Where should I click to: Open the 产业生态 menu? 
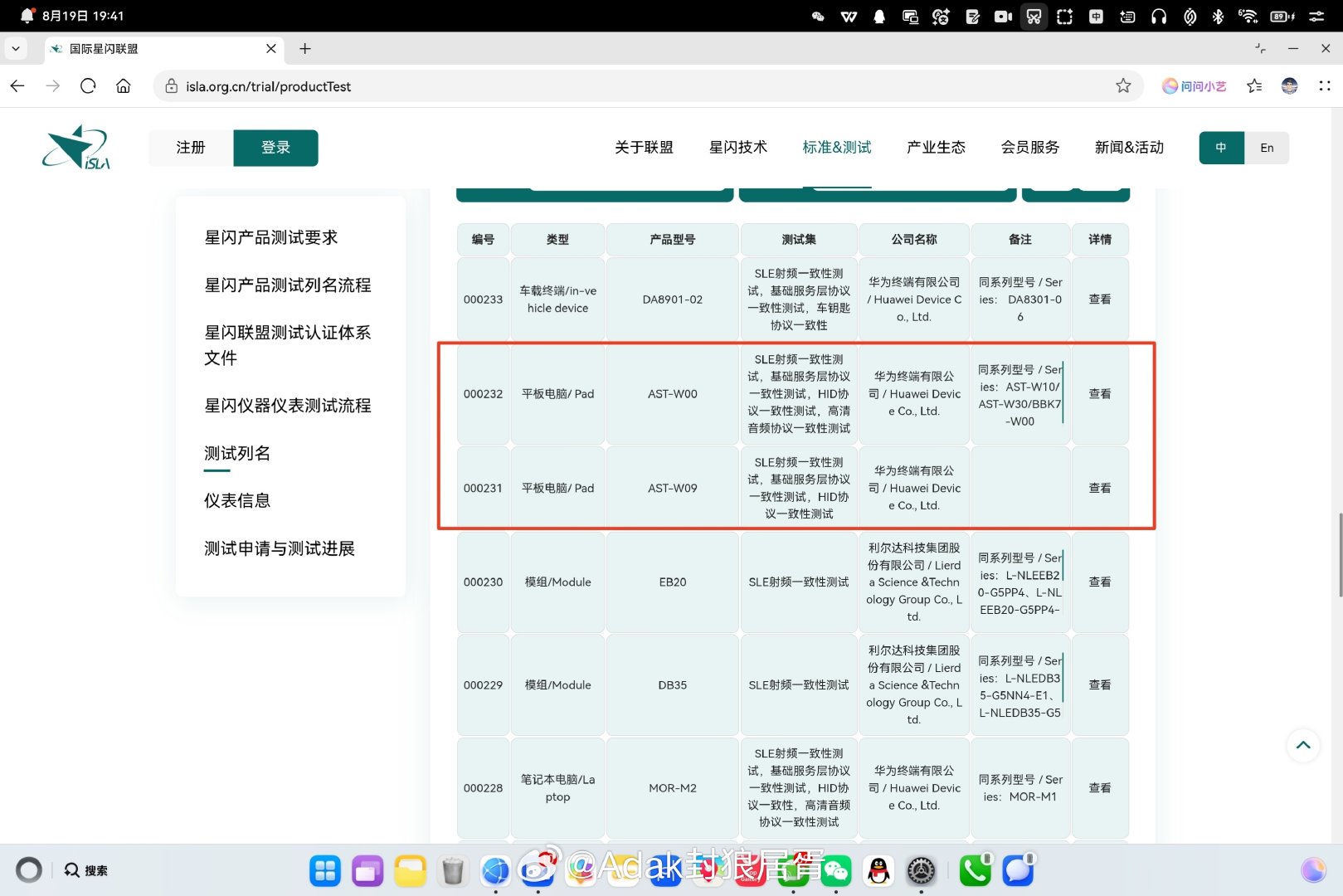[x=936, y=148]
